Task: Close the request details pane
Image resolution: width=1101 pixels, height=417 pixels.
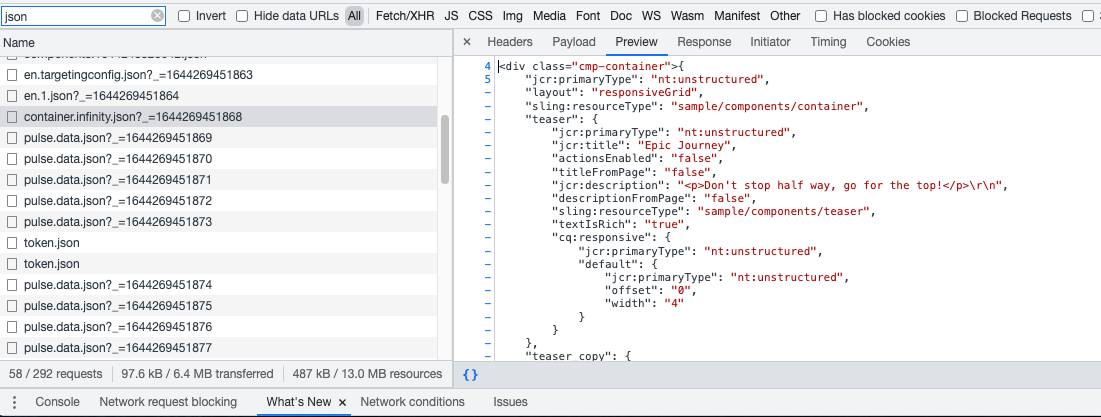Action: coord(467,42)
